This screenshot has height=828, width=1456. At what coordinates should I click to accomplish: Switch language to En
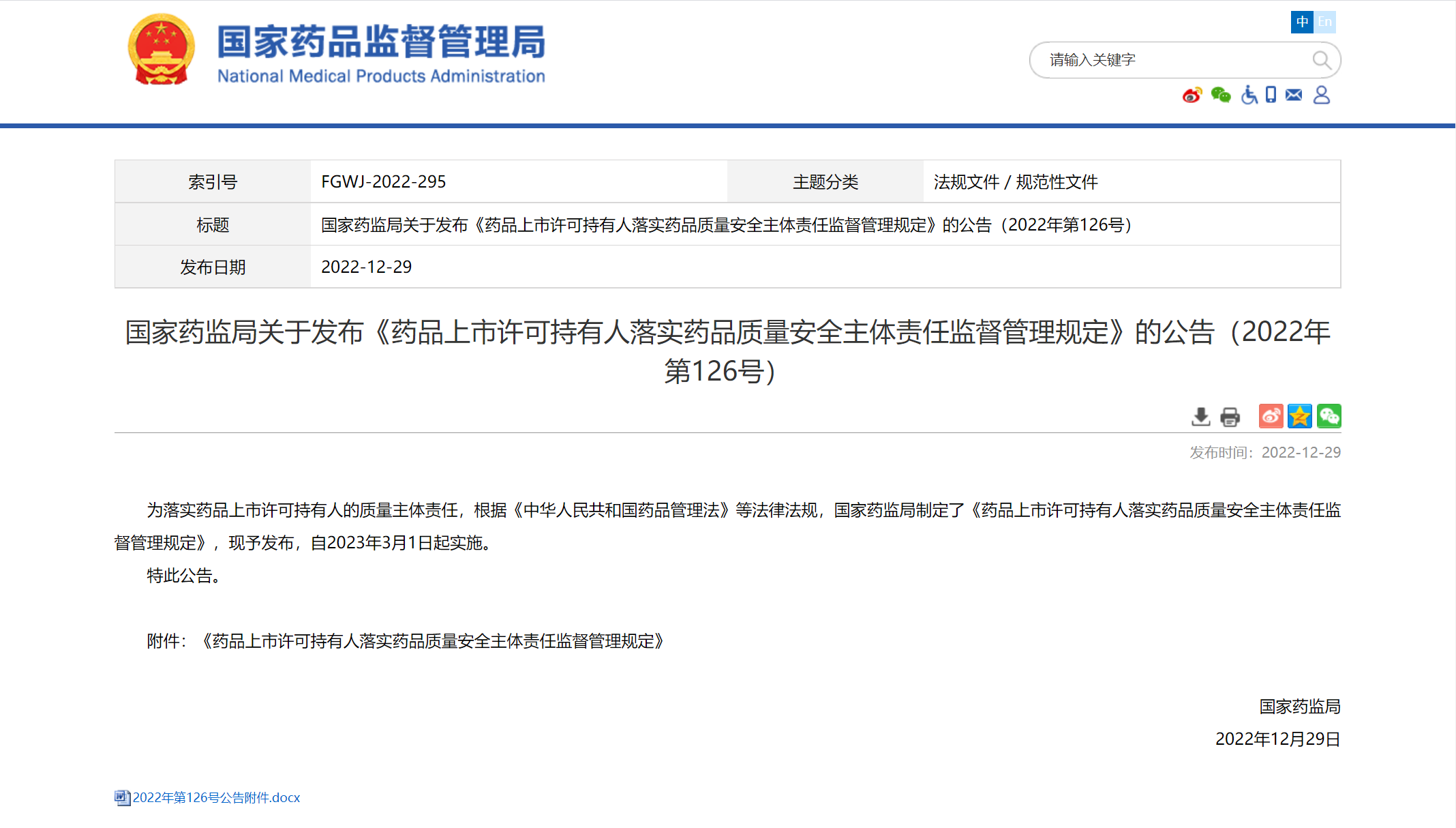pyautogui.click(x=1324, y=22)
